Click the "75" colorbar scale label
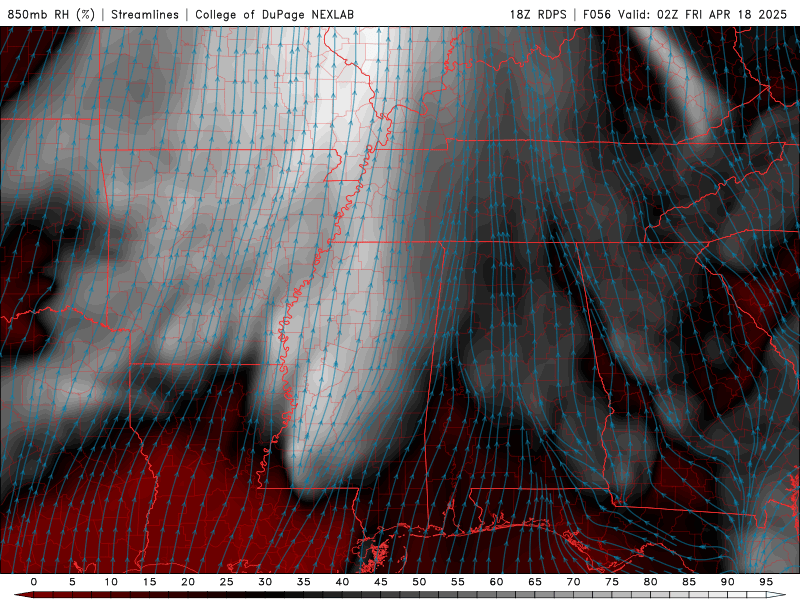This screenshot has width=800, height=600. [x=612, y=582]
